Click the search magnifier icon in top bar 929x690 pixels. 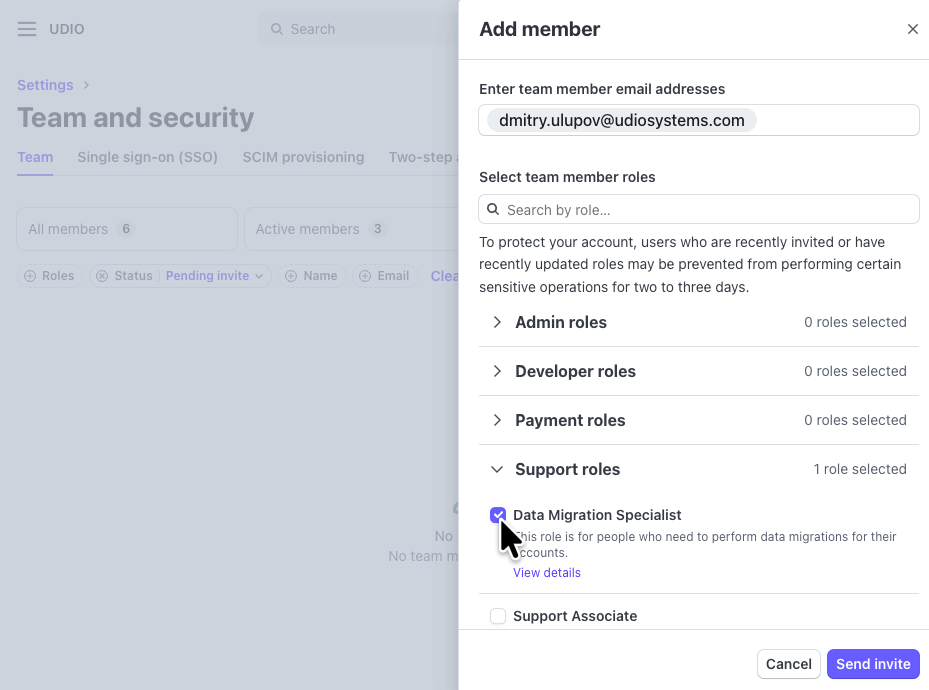277,29
